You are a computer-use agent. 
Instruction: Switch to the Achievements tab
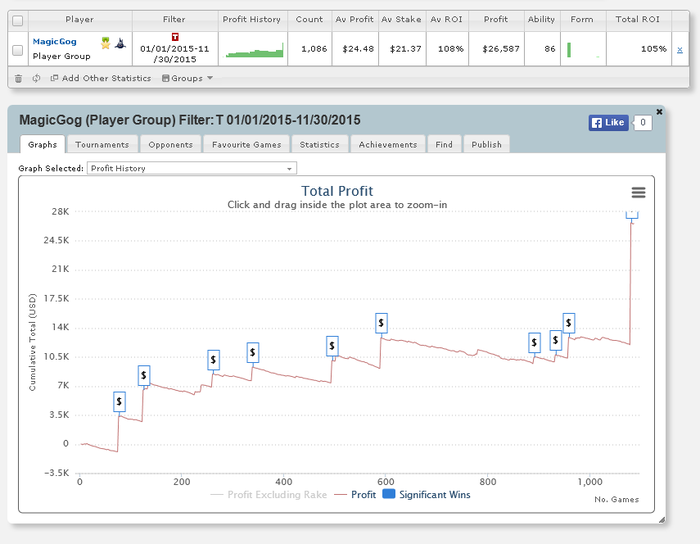click(x=388, y=145)
